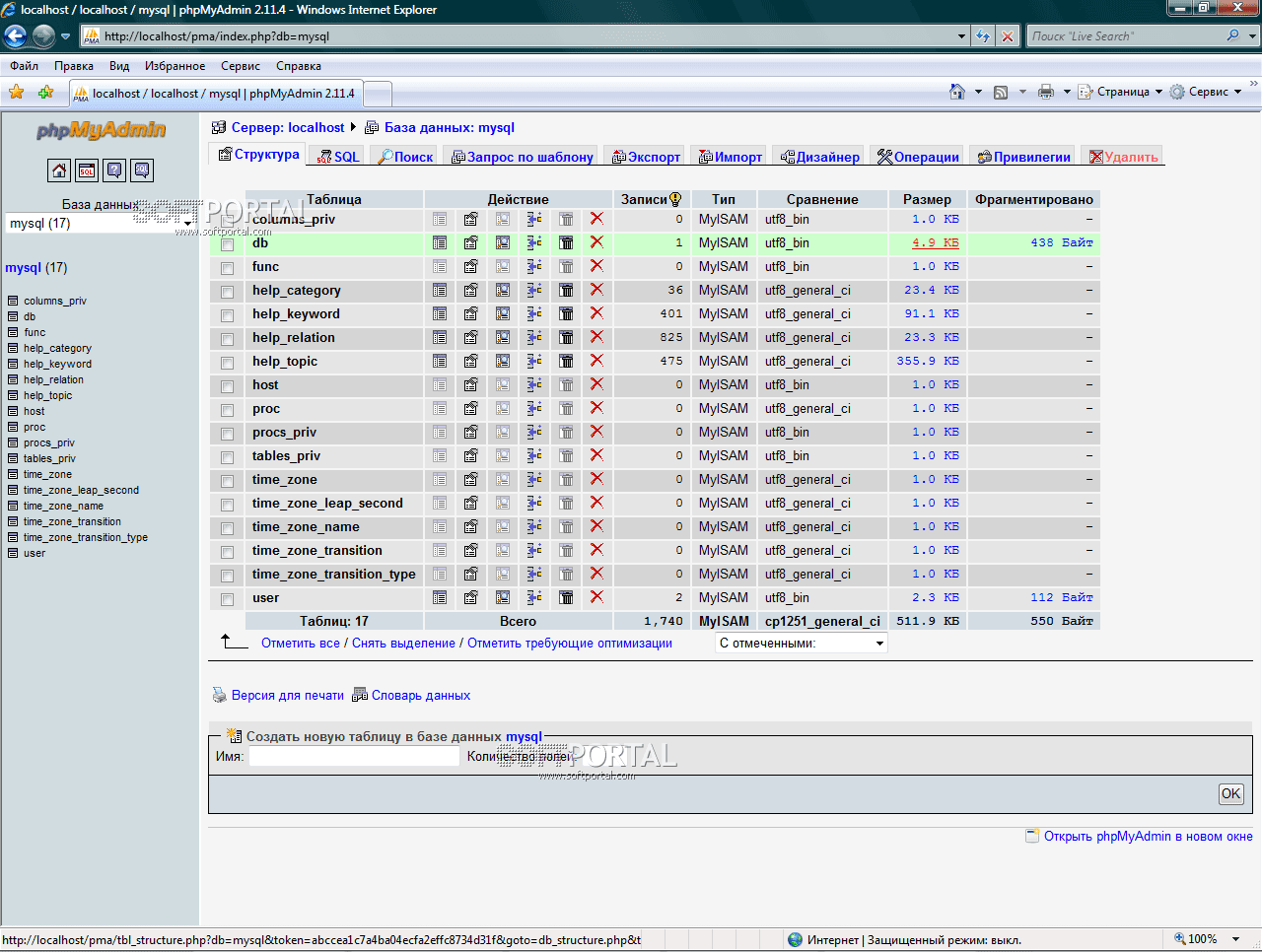Viewport: 1262px width, 952px height.
Task: Tick the procs_priv table checkbox
Action: tap(228, 434)
